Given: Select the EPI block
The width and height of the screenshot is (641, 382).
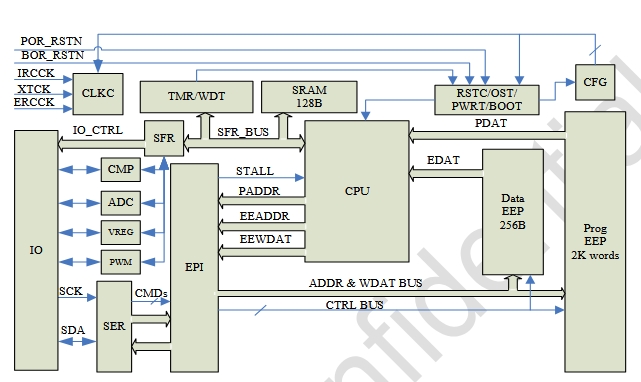Looking at the screenshot, I should (x=194, y=267).
